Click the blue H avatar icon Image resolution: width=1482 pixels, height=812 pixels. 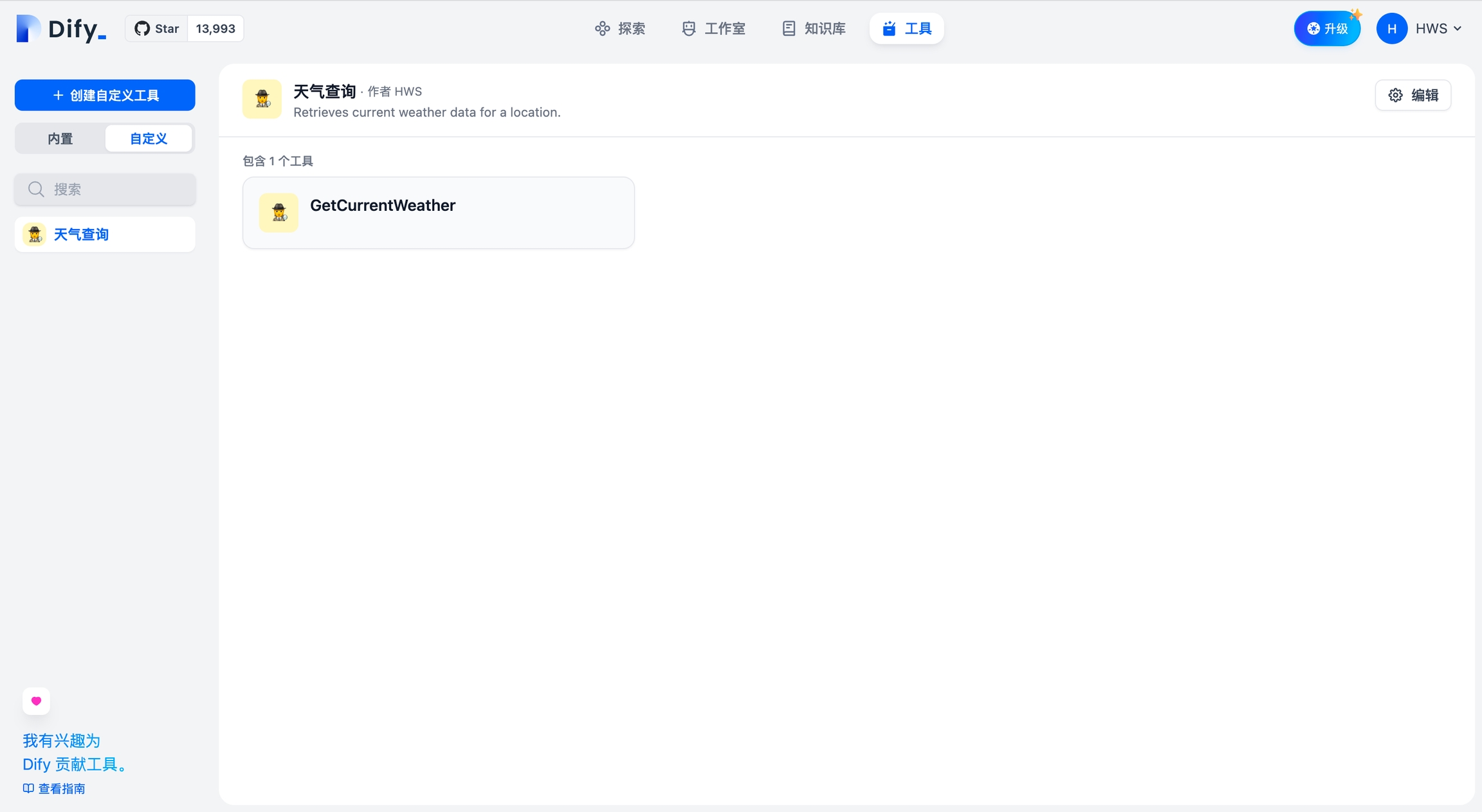(1391, 29)
